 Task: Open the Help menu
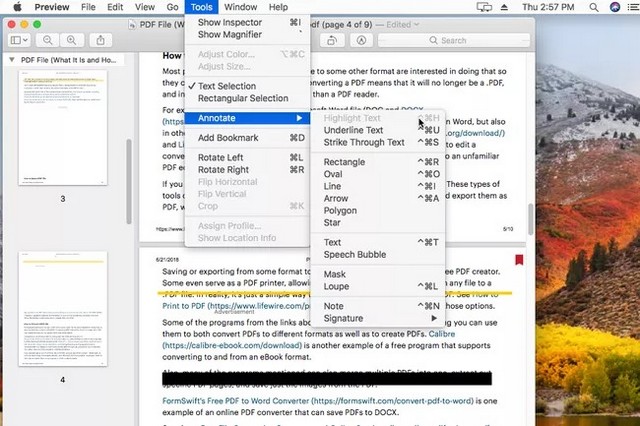[x=278, y=7]
